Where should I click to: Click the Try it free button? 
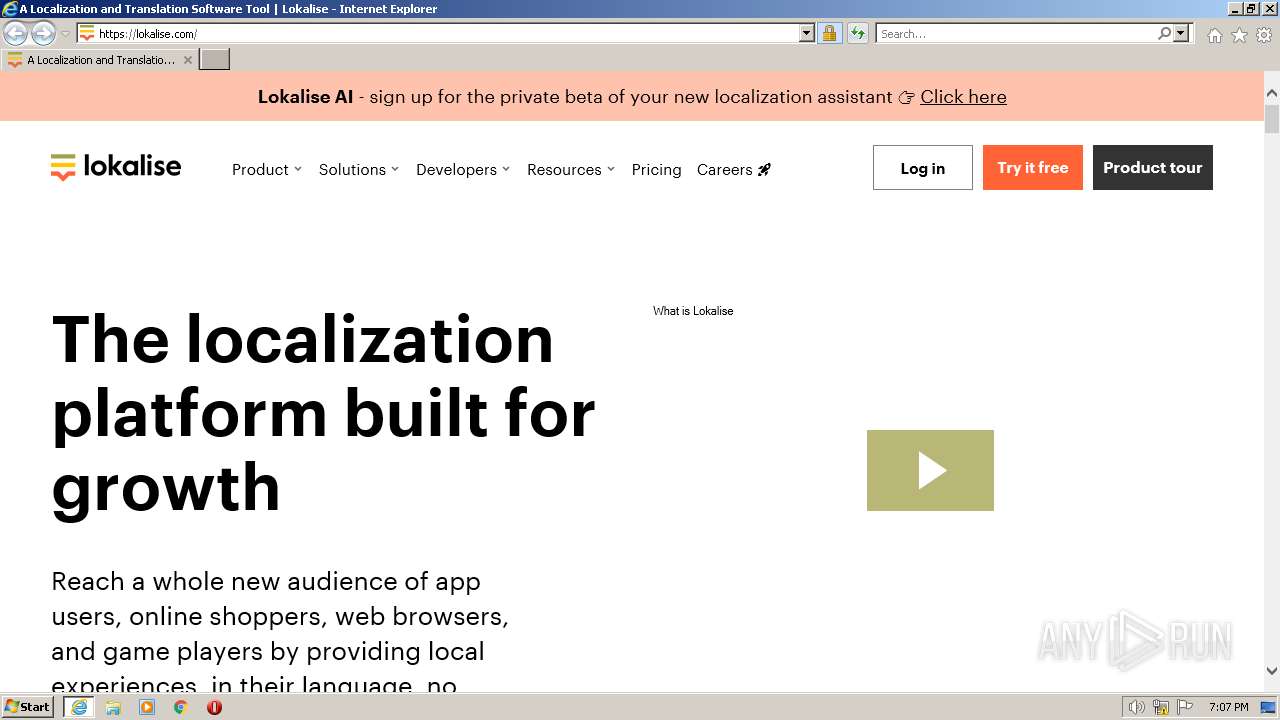(x=1032, y=168)
